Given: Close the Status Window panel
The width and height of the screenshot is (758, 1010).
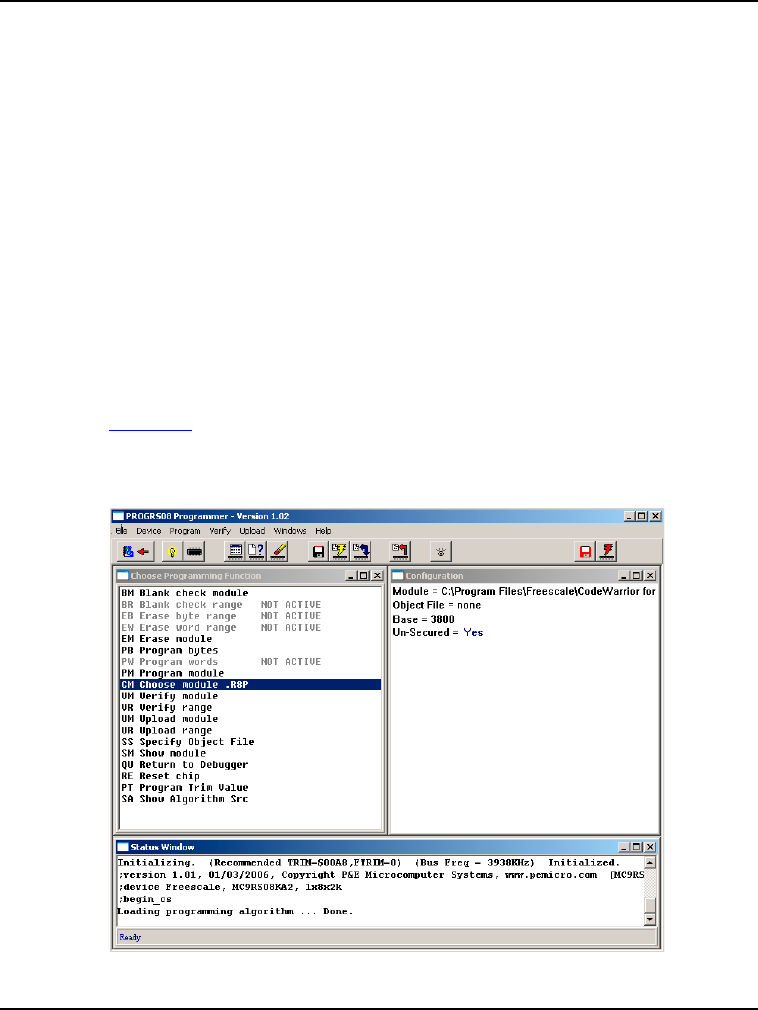Looking at the screenshot, I should [x=650, y=847].
